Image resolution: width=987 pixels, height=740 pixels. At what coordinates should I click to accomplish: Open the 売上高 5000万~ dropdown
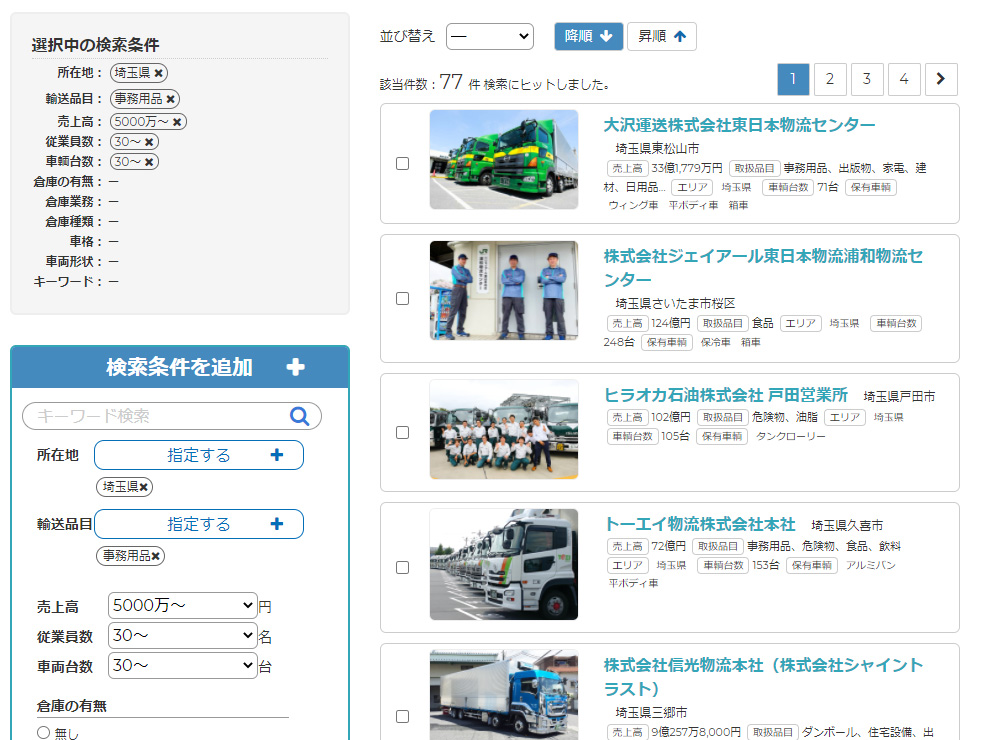(183, 605)
